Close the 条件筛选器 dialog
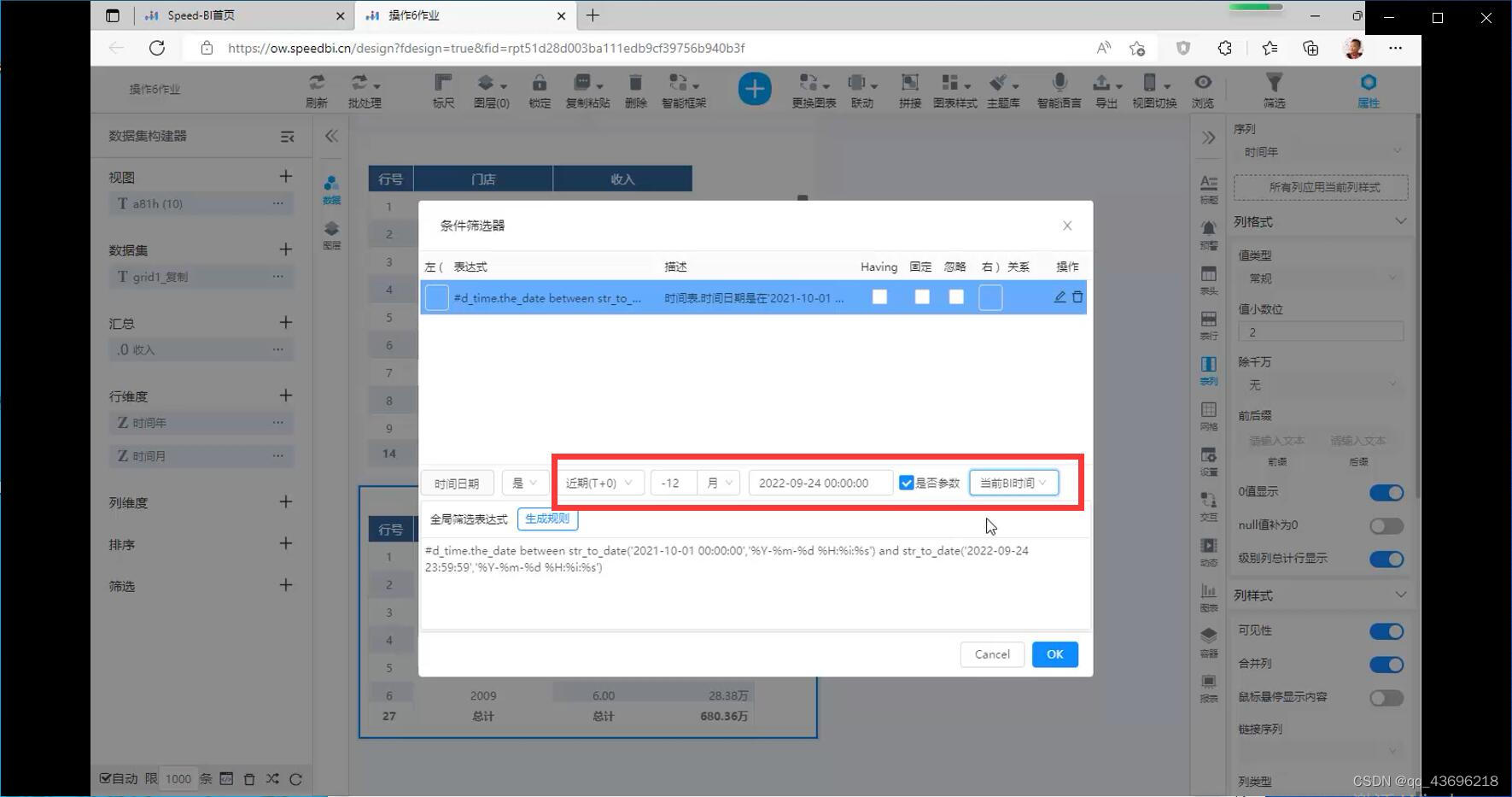 click(1067, 226)
